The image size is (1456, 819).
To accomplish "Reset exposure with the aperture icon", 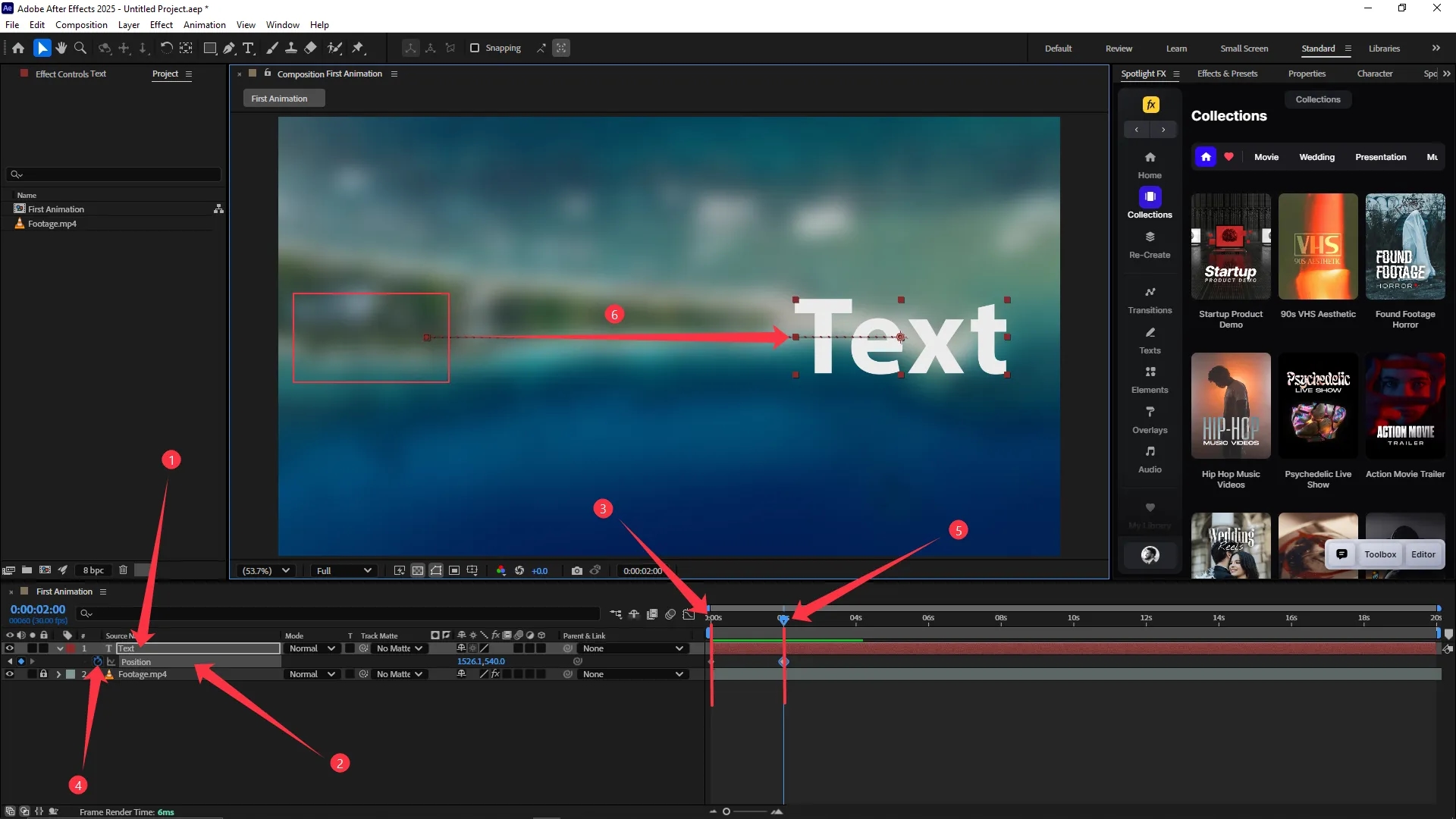I will coord(519,570).
